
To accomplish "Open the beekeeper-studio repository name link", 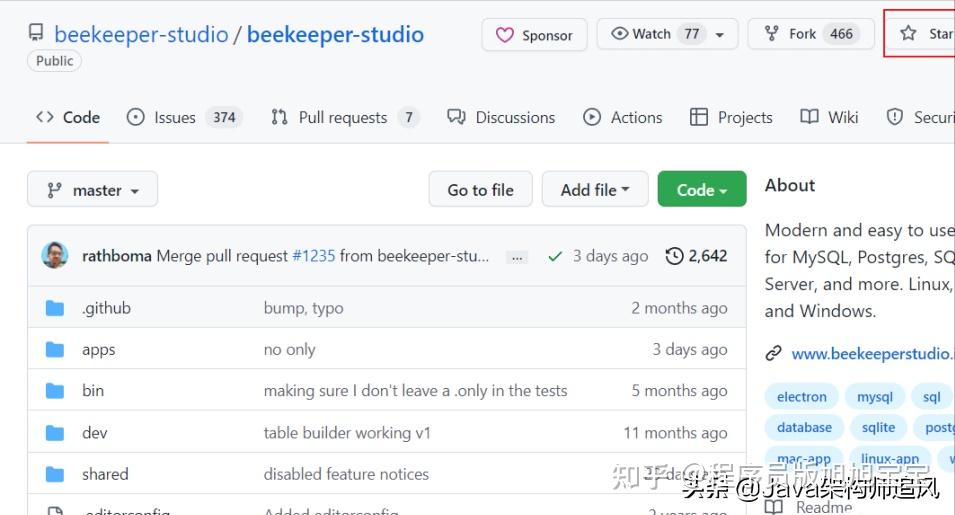I will pyautogui.click(x=335, y=35).
